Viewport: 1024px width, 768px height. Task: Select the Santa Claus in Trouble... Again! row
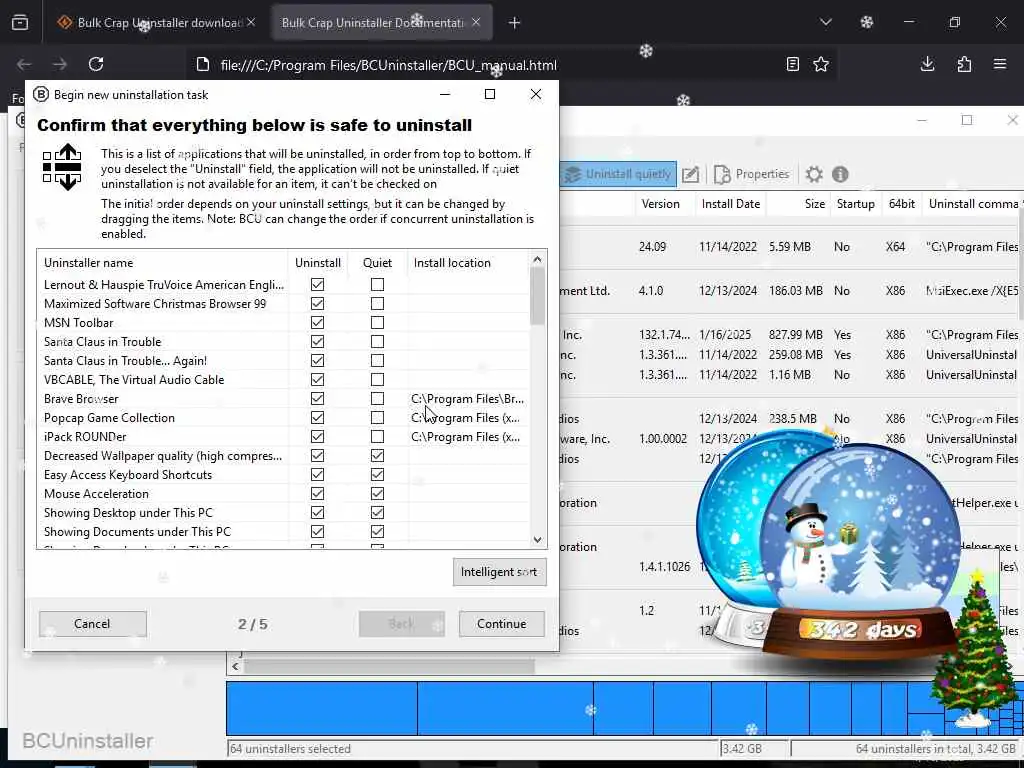[283, 360]
